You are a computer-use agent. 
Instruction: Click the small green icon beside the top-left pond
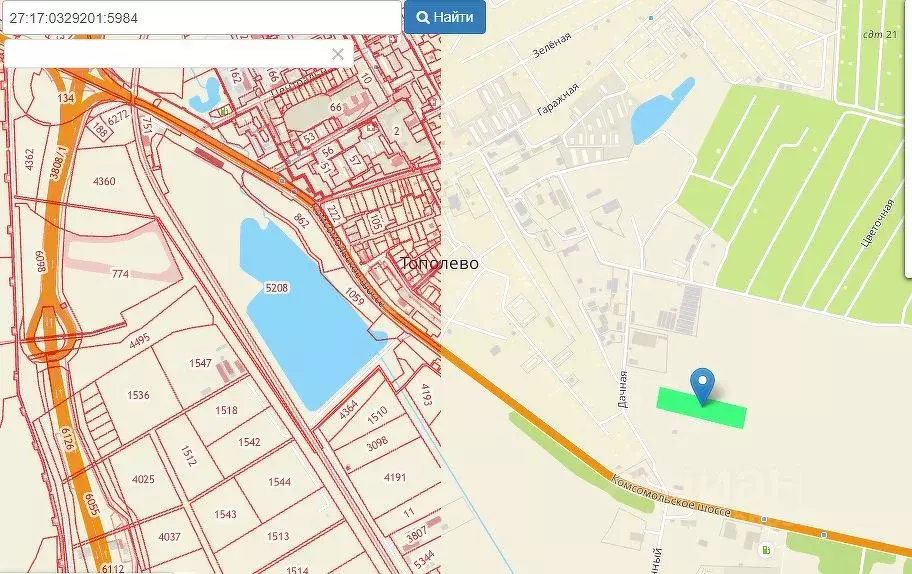[223, 111]
